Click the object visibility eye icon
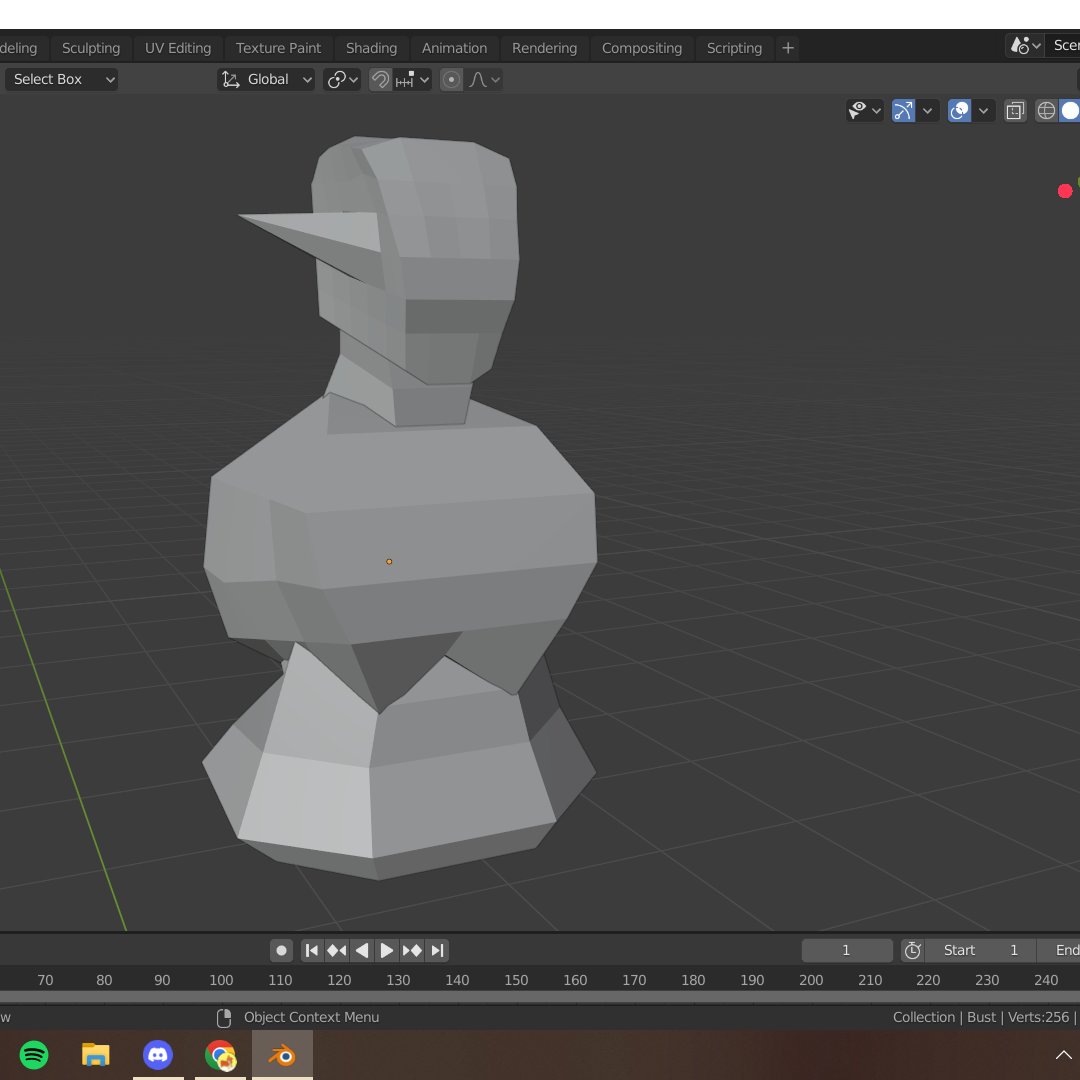 coord(858,110)
